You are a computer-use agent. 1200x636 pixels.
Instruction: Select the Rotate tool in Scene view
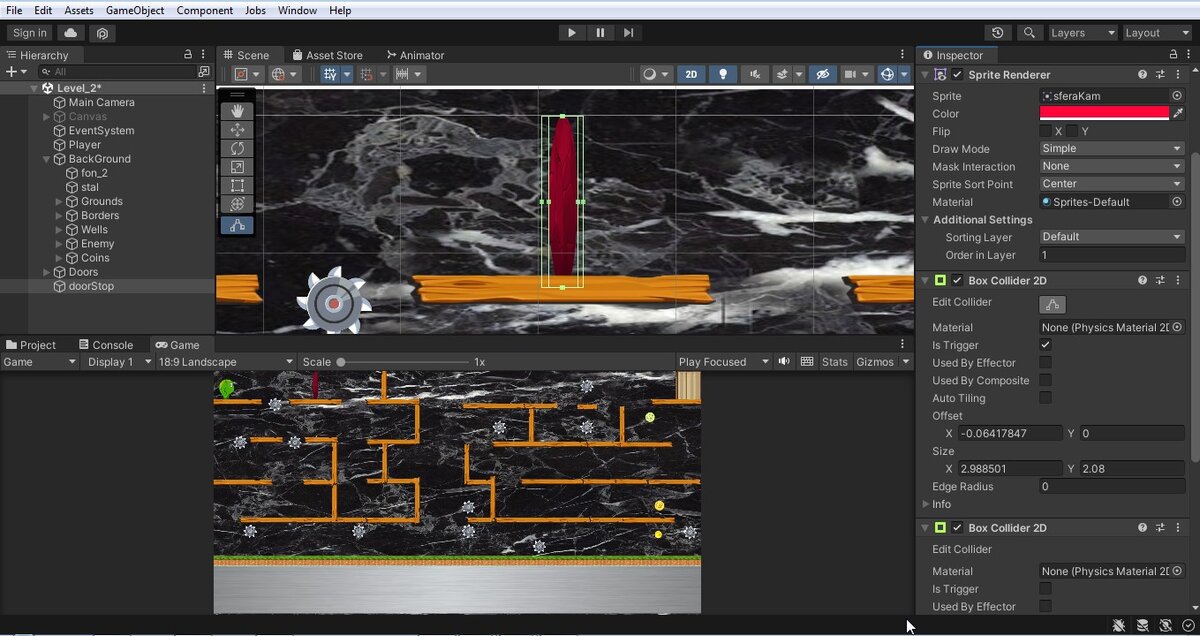237,148
